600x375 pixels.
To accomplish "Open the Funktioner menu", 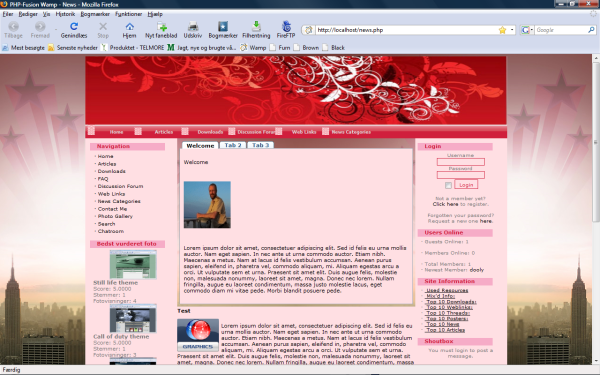I will click(x=129, y=14).
